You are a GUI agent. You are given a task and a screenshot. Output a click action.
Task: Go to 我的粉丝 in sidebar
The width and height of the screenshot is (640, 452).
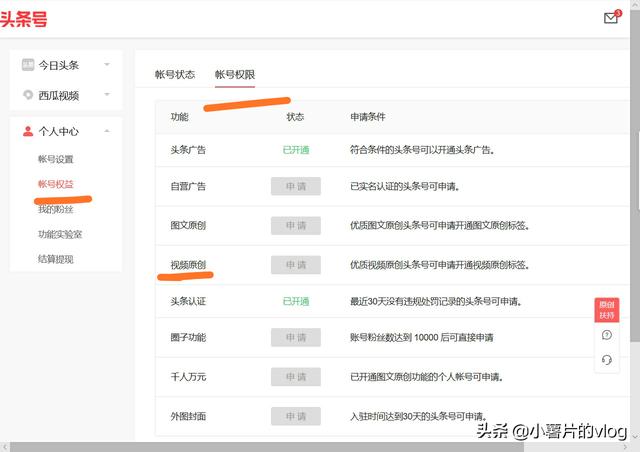tap(56, 209)
